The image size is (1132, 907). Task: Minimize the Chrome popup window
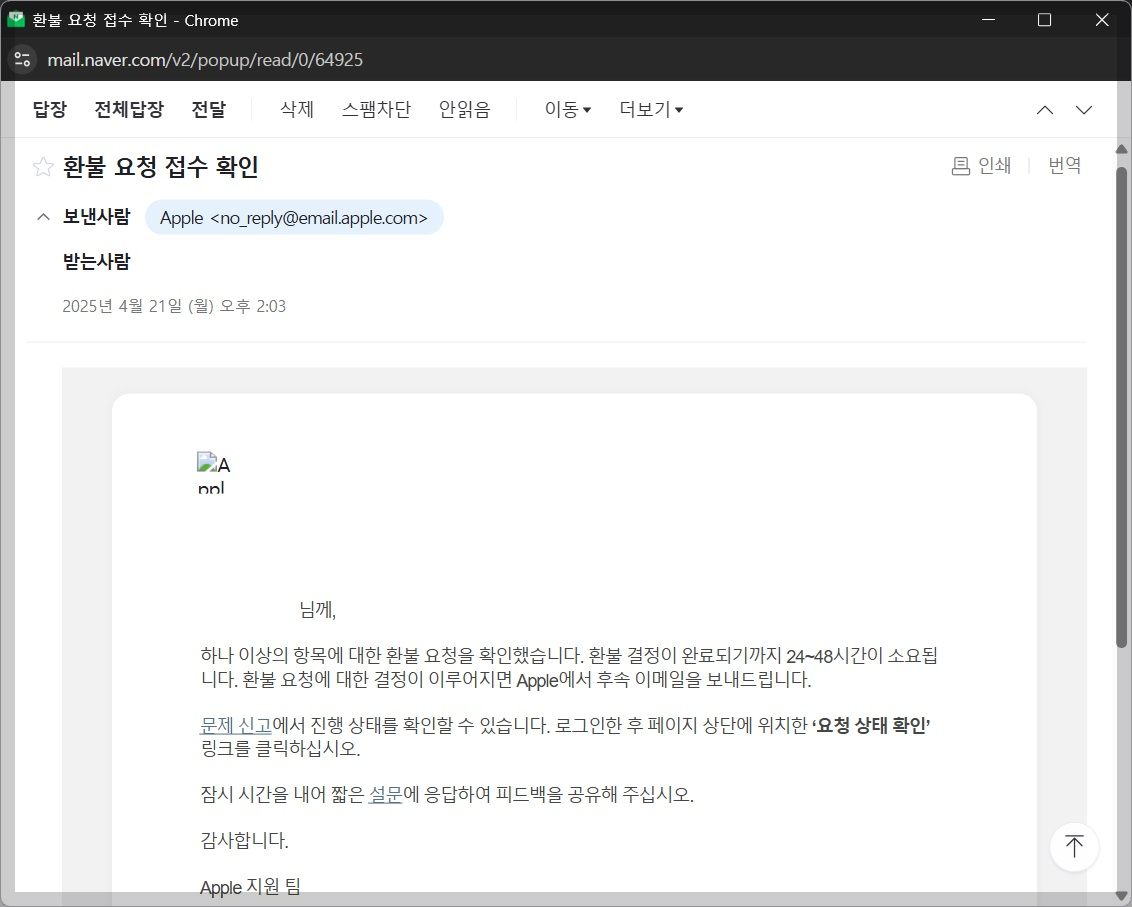pyautogui.click(x=988, y=19)
